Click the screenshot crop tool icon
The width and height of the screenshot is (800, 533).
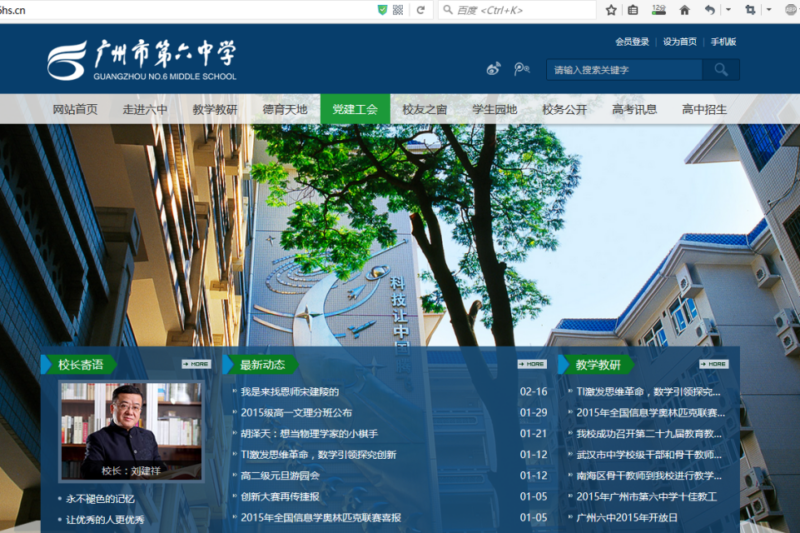(750, 10)
